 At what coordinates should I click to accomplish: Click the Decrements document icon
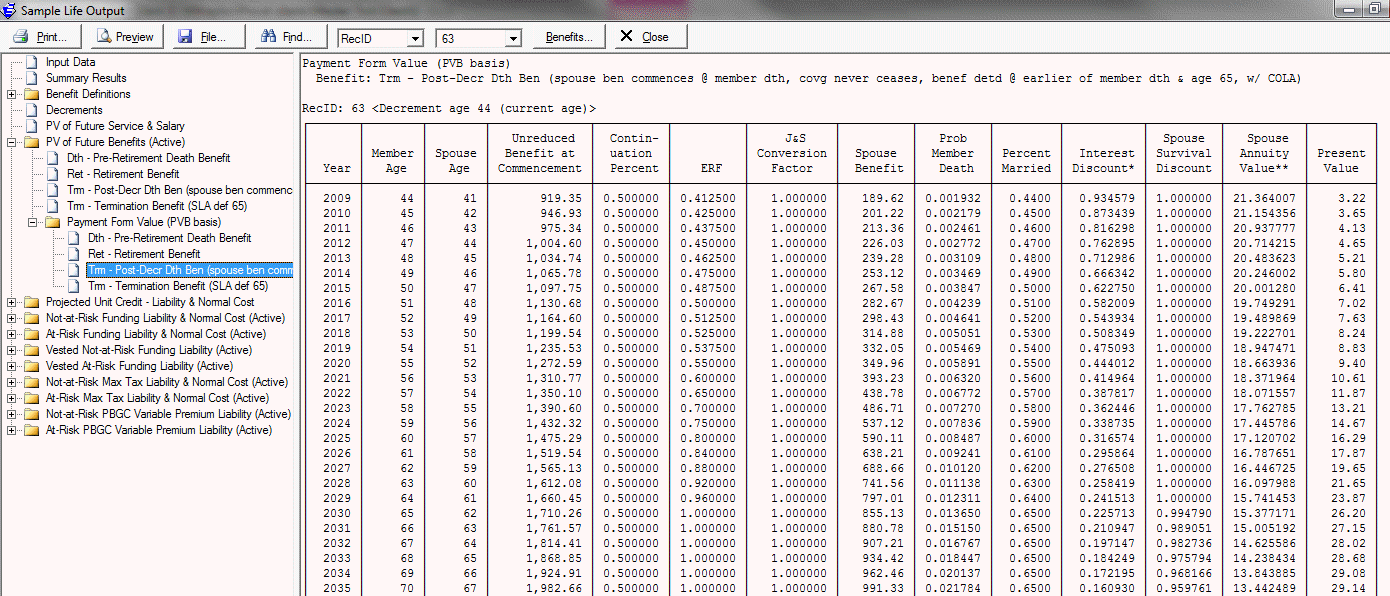point(31,110)
